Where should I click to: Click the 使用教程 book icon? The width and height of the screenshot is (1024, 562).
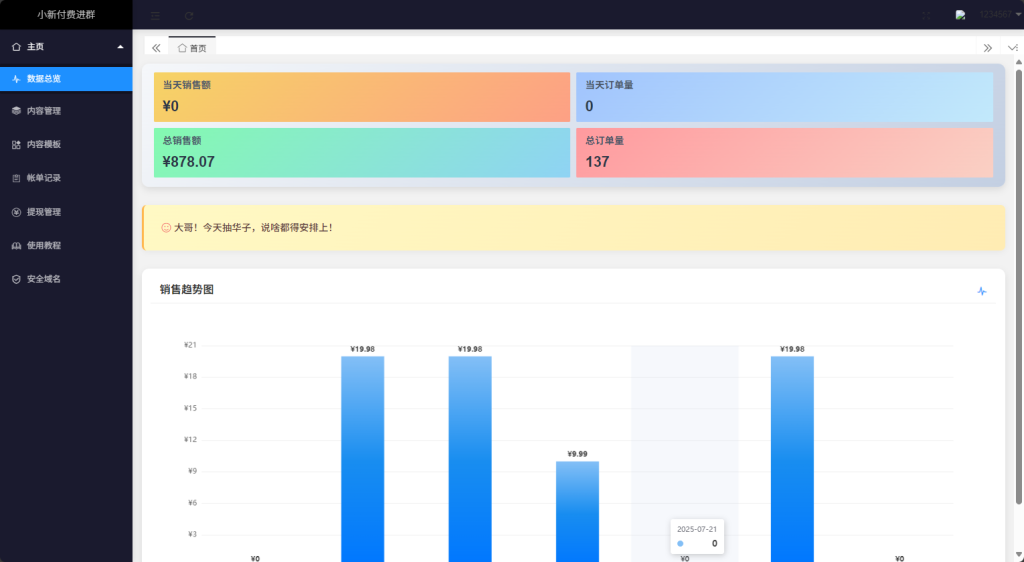pyautogui.click(x=16, y=246)
